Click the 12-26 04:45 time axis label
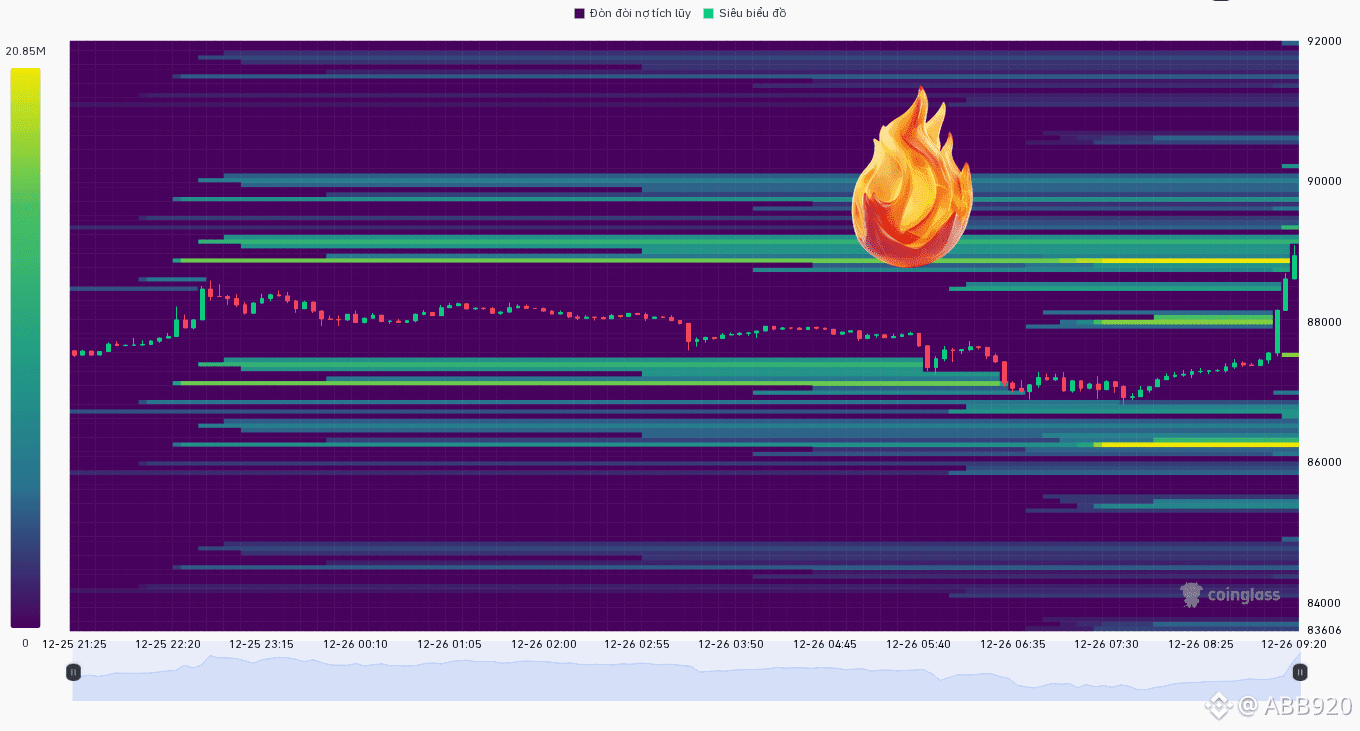 tap(825, 644)
